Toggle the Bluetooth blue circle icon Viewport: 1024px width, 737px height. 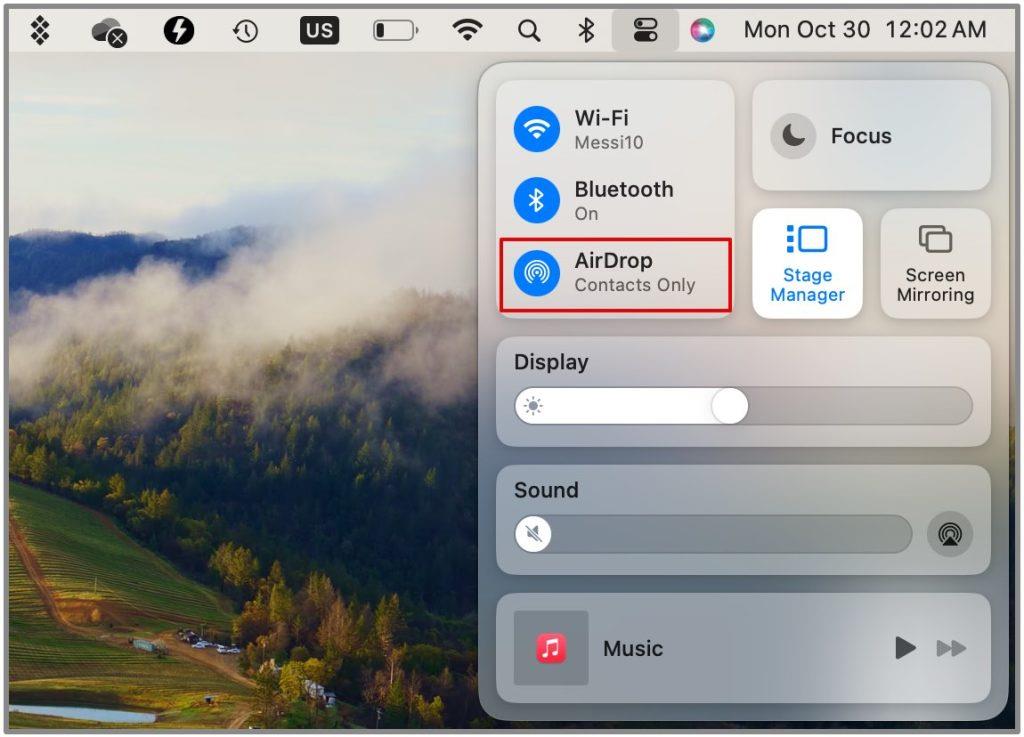click(536, 200)
